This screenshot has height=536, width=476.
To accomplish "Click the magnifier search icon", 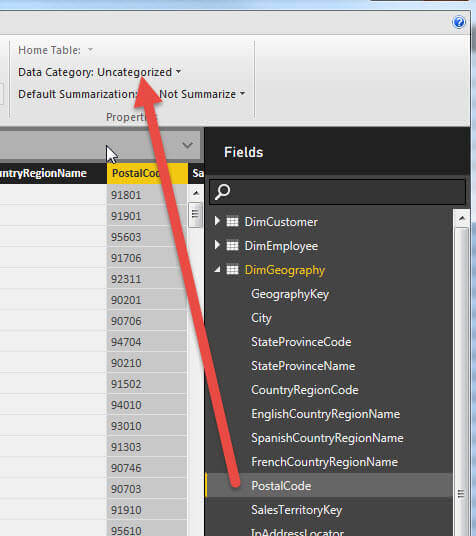I will pyautogui.click(x=223, y=192).
